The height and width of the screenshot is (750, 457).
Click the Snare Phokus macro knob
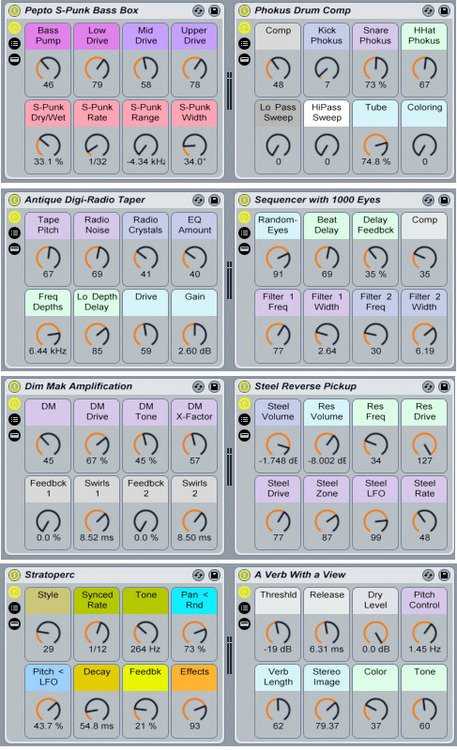(376, 68)
